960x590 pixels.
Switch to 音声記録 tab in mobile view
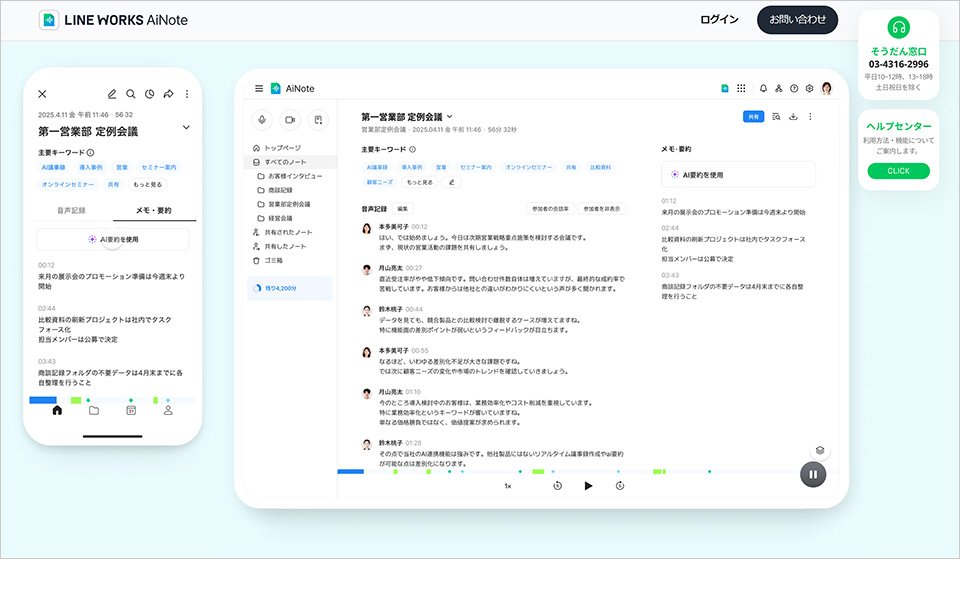point(71,210)
